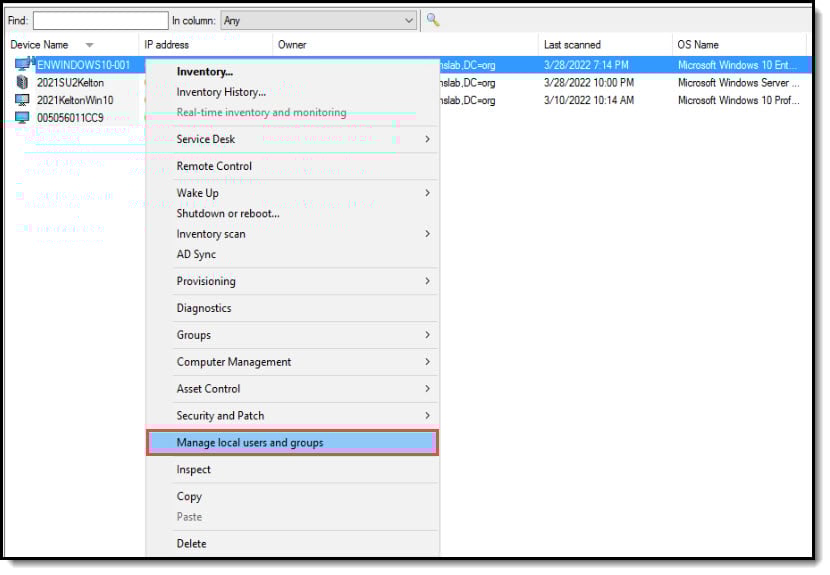
Task: Expand the Groups submenu
Action: click(x=292, y=335)
